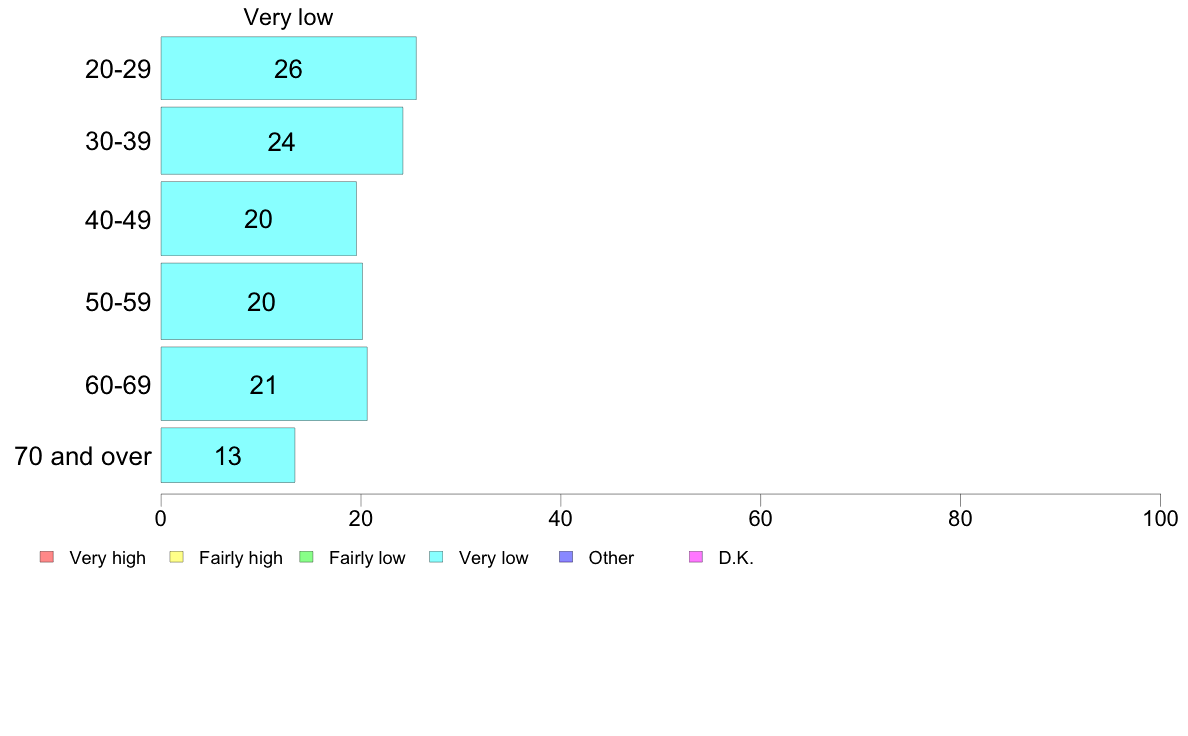
Task: Click the 20-29 age group label
Action: point(118,70)
